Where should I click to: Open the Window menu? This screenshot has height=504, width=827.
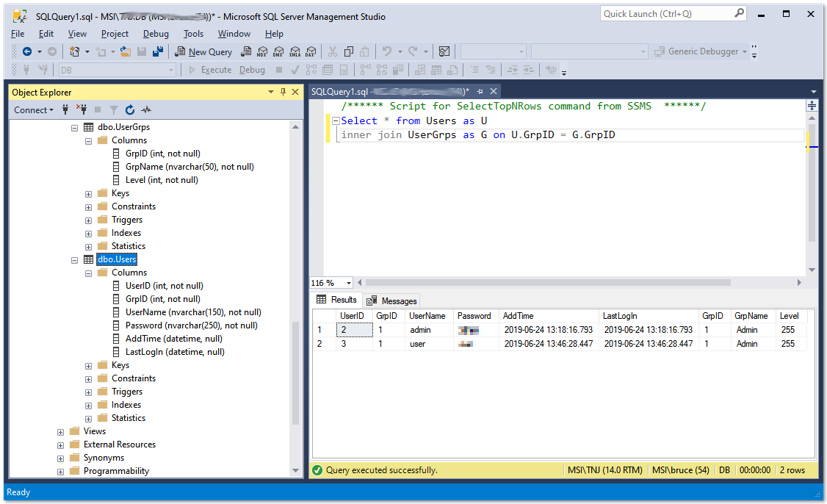(234, 34)
